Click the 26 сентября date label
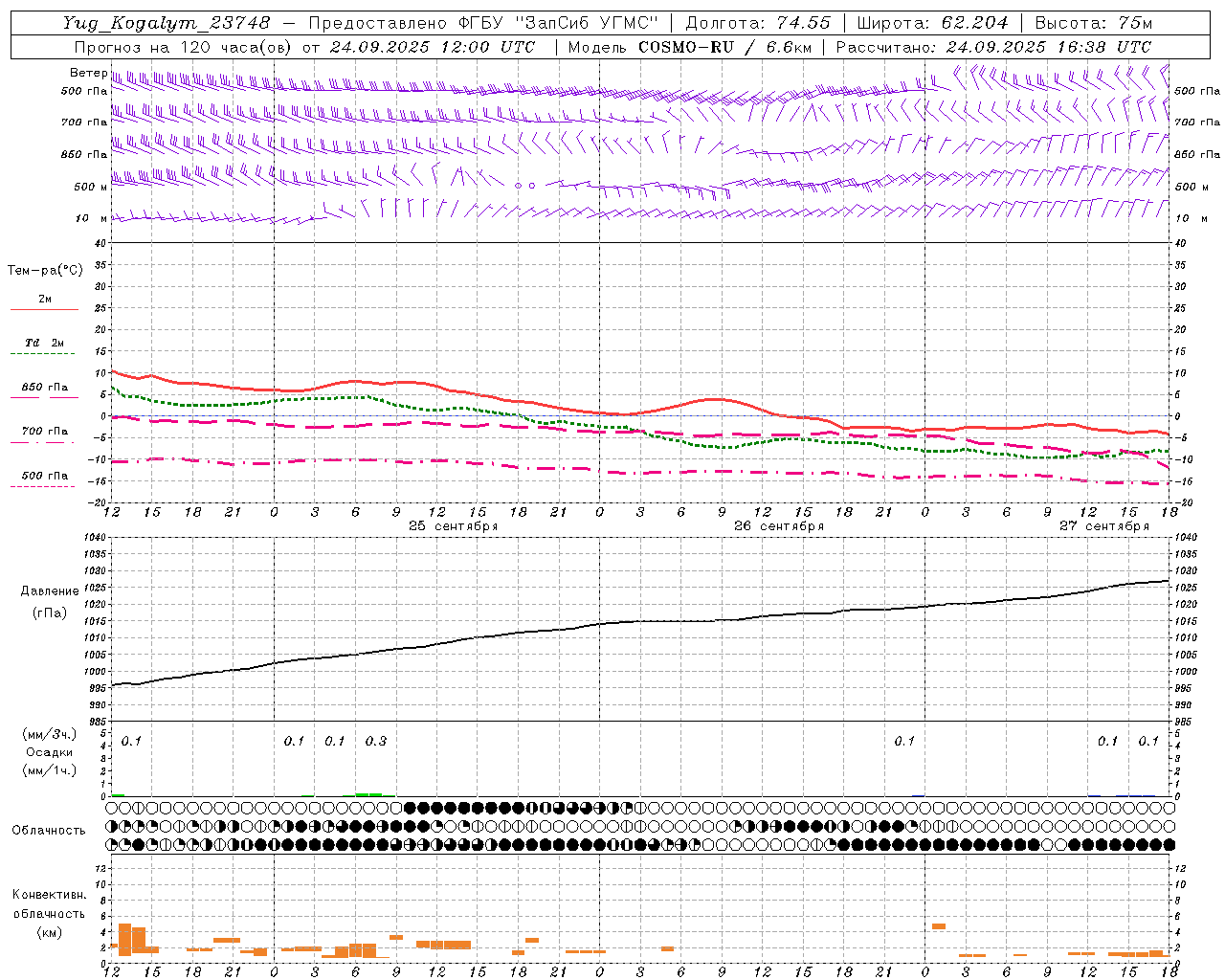1225x980 pixels. tap(778, 526)
